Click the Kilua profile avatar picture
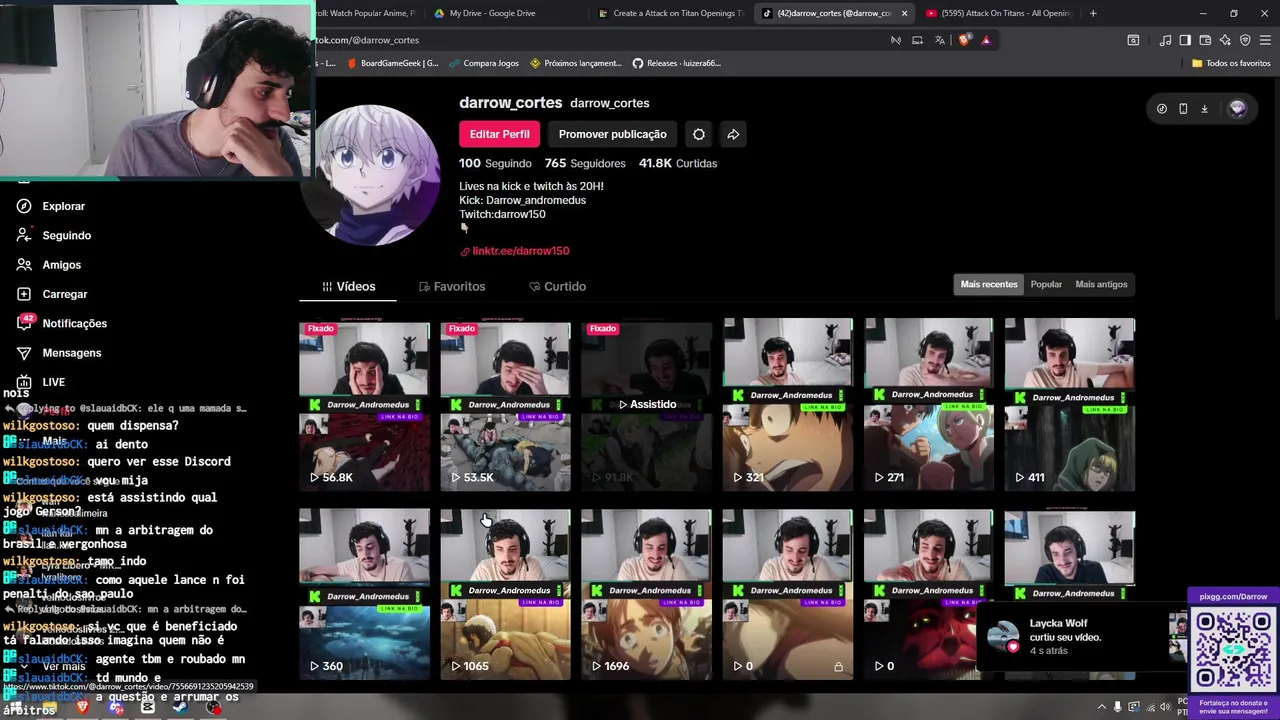This screenshot has height=720, width=1280. [x=372, y=175]
